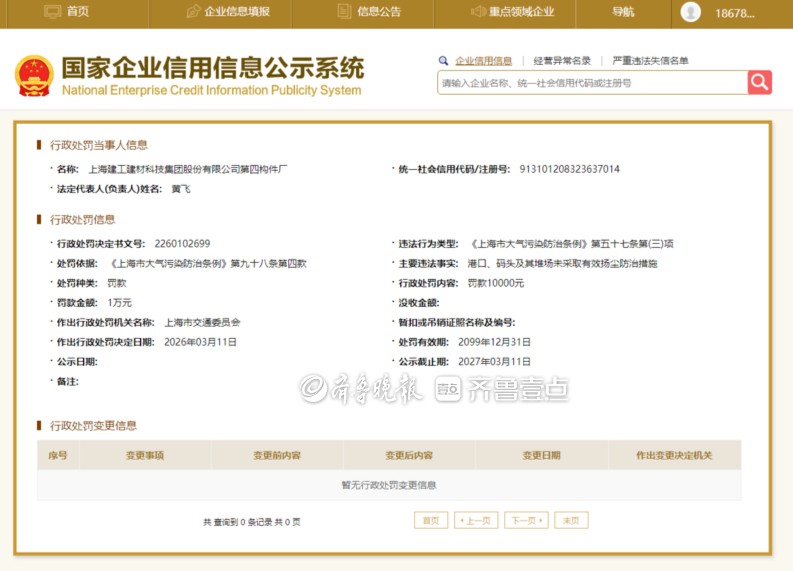Click the edit icon beside 企业信息填报

click(x=194, y=12)
